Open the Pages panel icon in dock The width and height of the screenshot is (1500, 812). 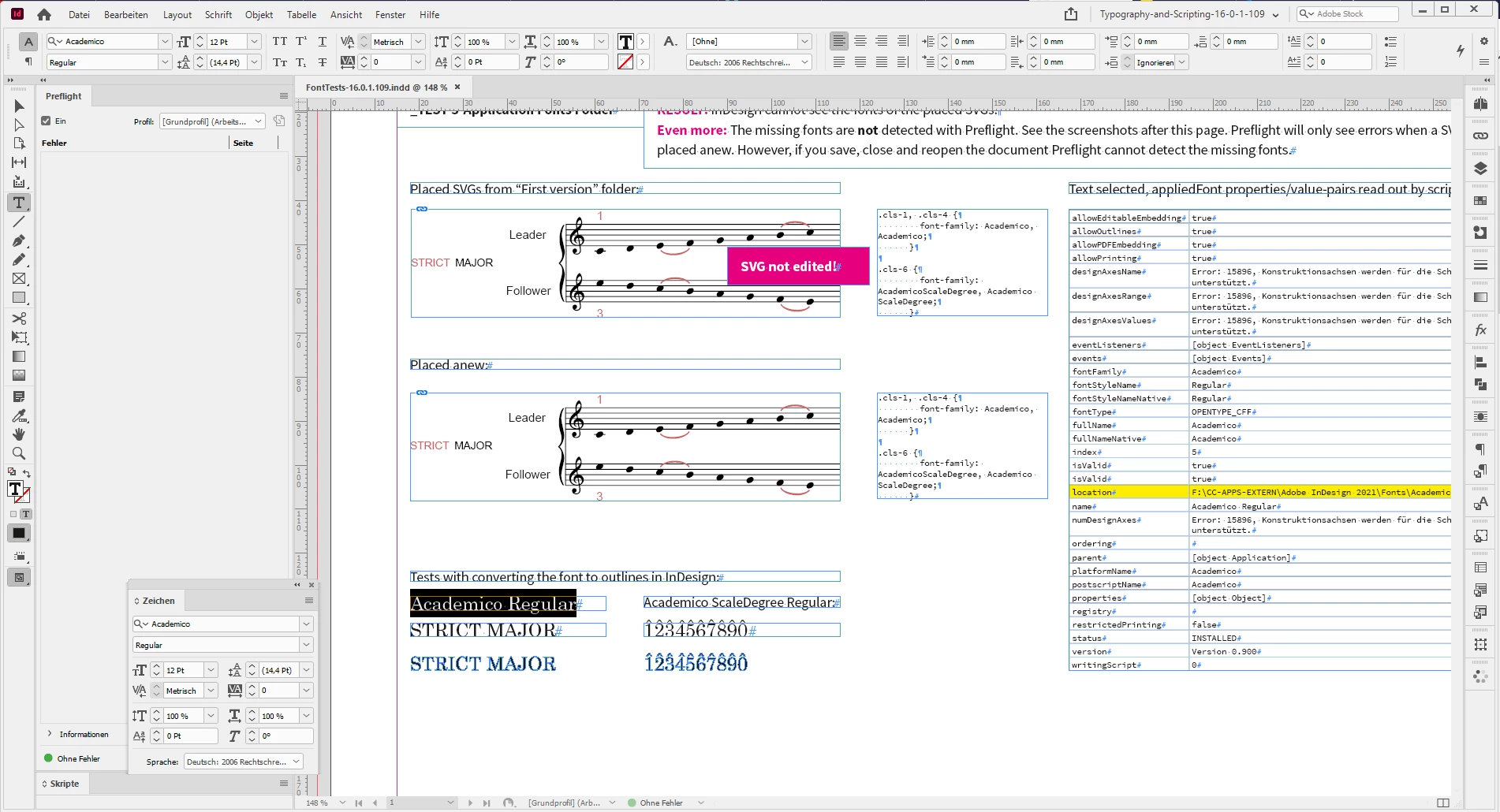(1480, 104)
